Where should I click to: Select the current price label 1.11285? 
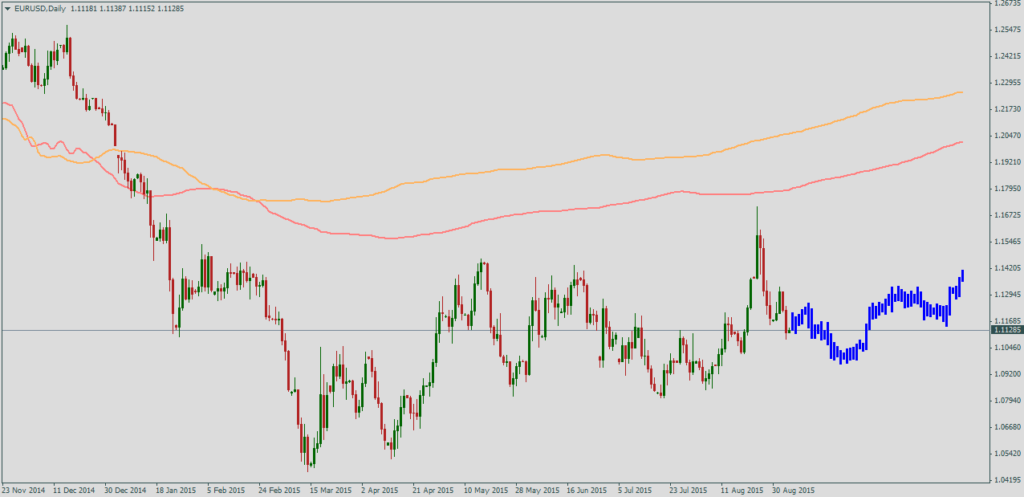[x=1005, y=330]
